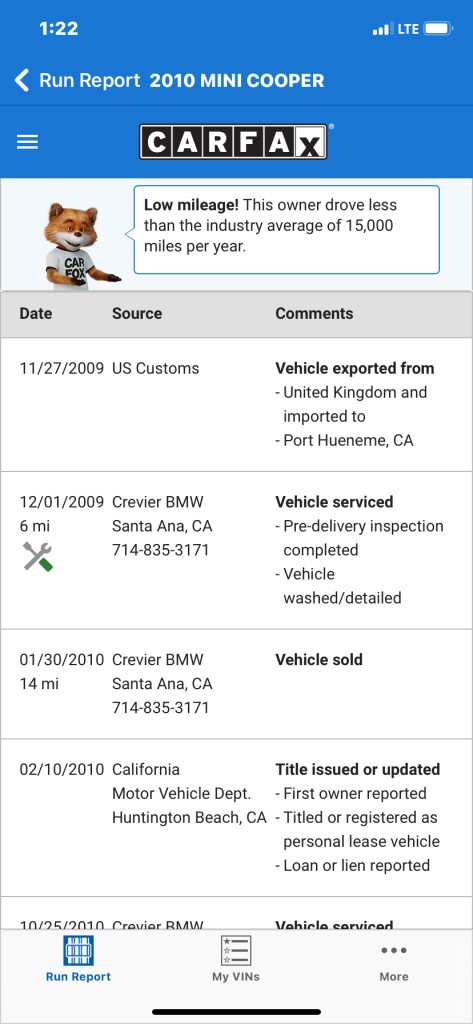
Task: Tap the My VINs list icon
Action: [236, 950]
